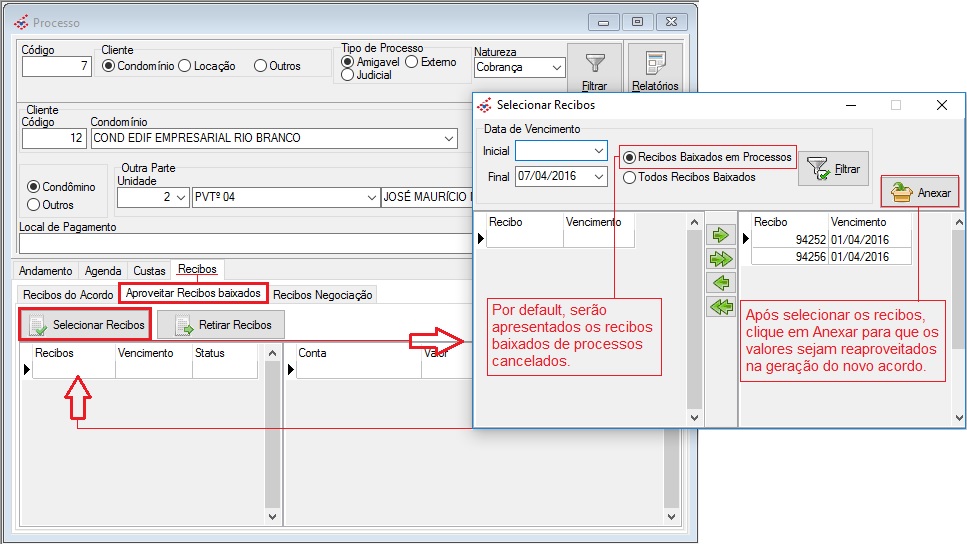Click the double green right-arrow move-all button
This screenshot has width=967, height=544.
(x=720, y=259)
